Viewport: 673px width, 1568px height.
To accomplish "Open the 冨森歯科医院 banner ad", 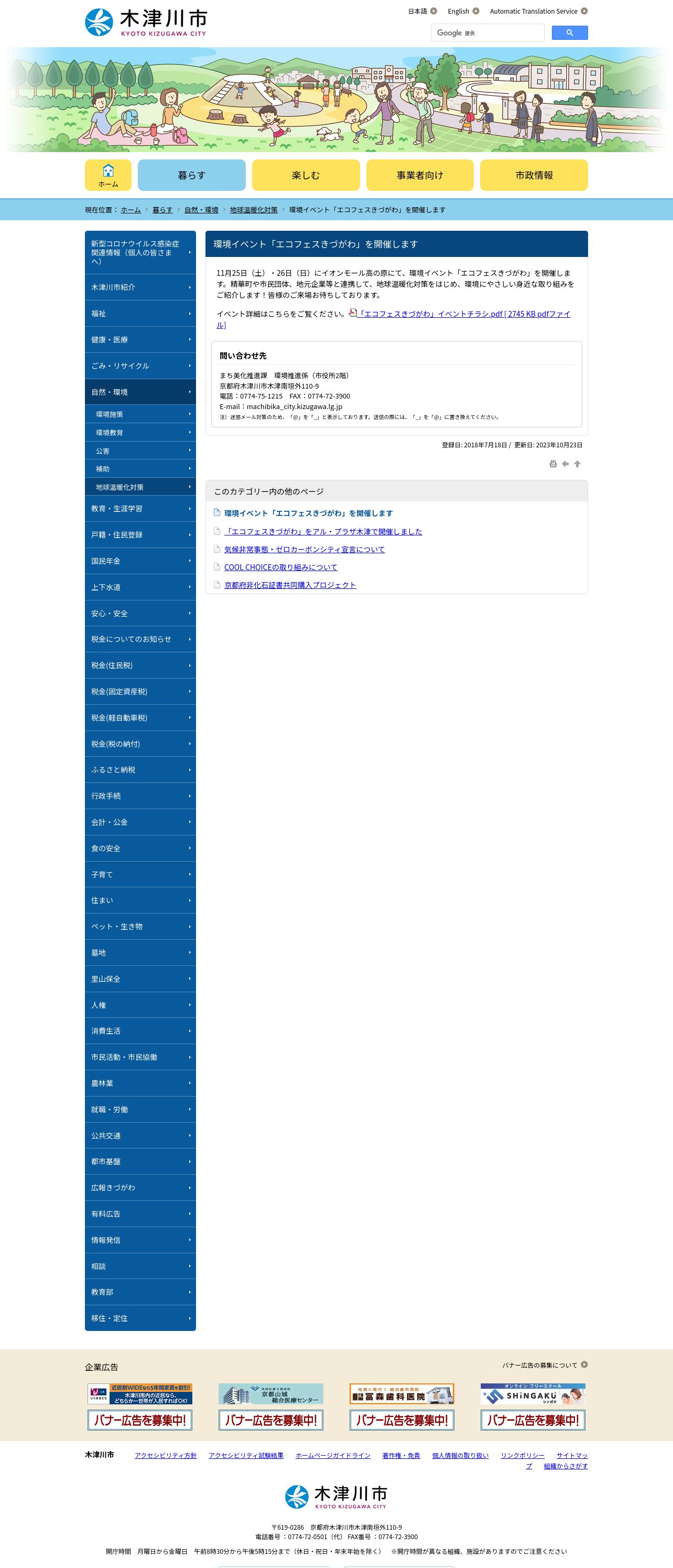I will click(x=401, y=1393).
